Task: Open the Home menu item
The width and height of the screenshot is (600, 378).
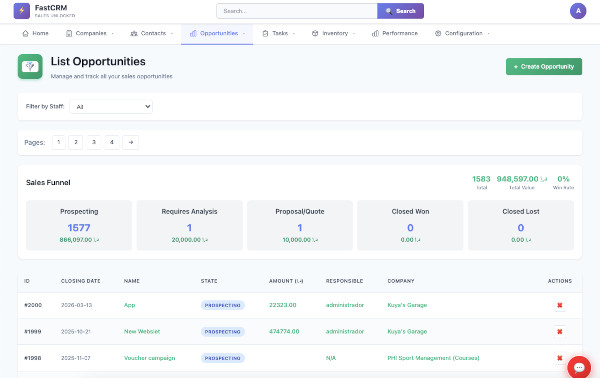Action: point(35,33)
